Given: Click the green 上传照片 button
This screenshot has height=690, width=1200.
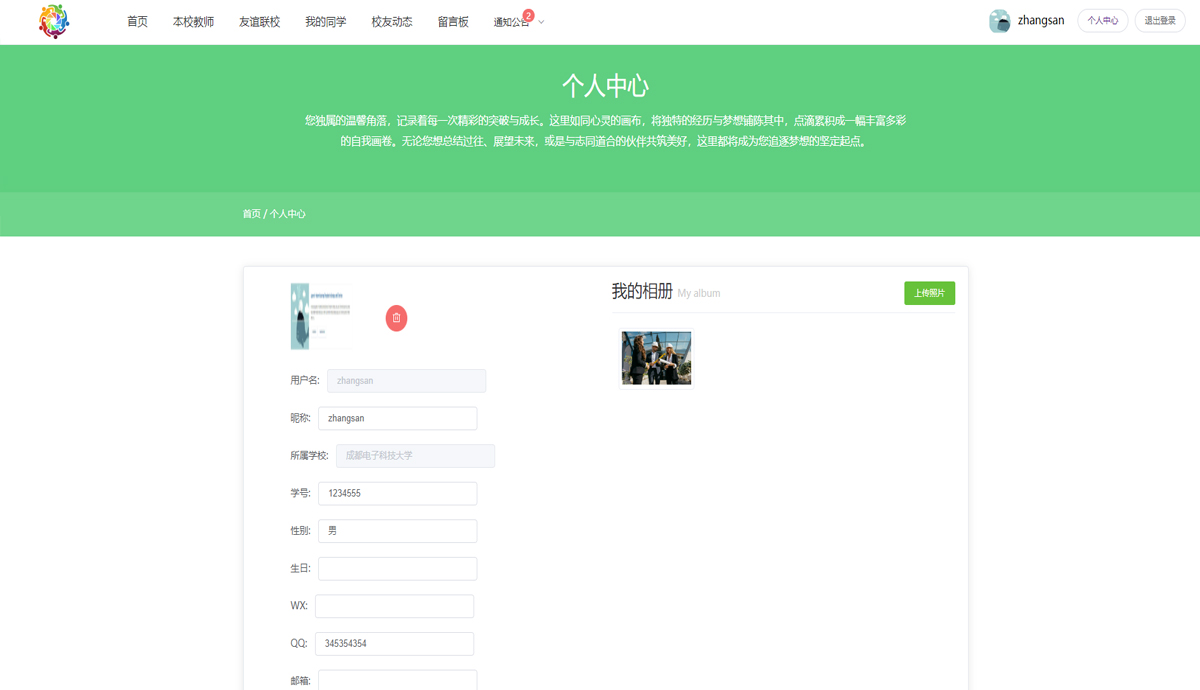Looking at the screenshot, I should click(929, 293).
